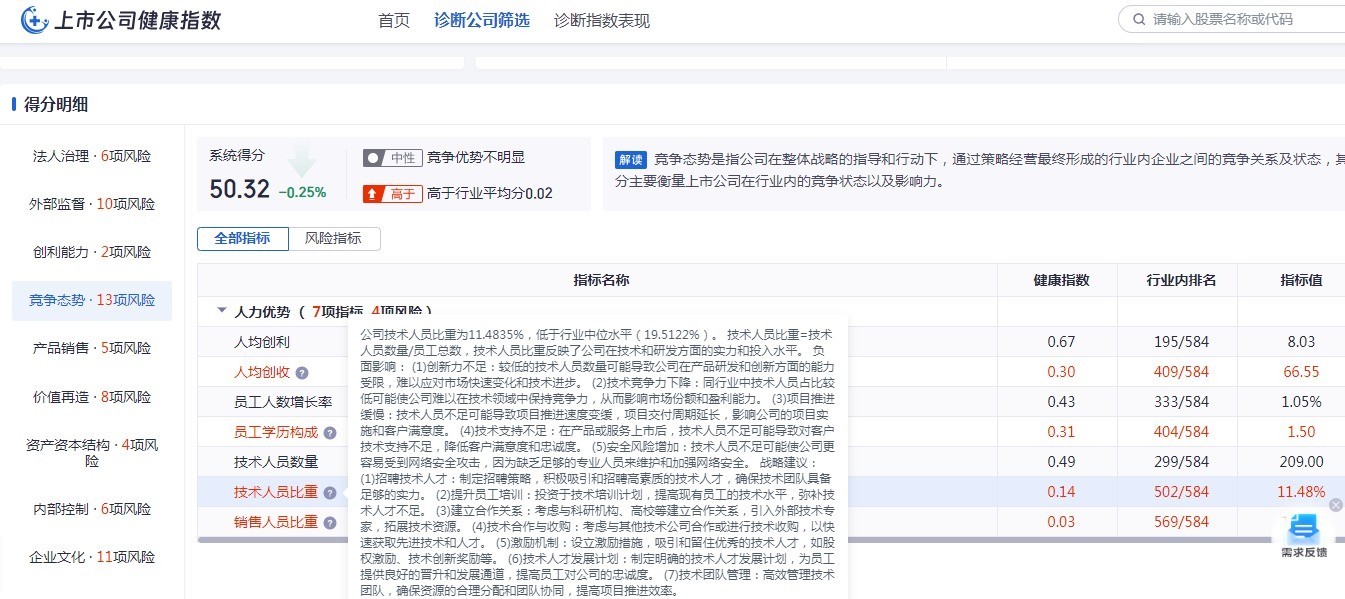Focus the stock name or code search field
Screen dimensions: 1345x599
[x=1240, y=19]
